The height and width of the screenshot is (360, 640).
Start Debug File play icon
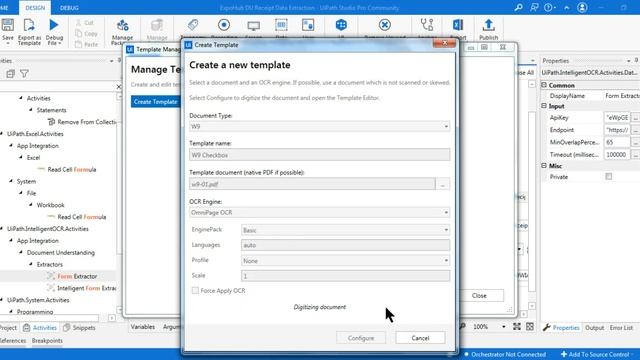click(x=54, y=25)
